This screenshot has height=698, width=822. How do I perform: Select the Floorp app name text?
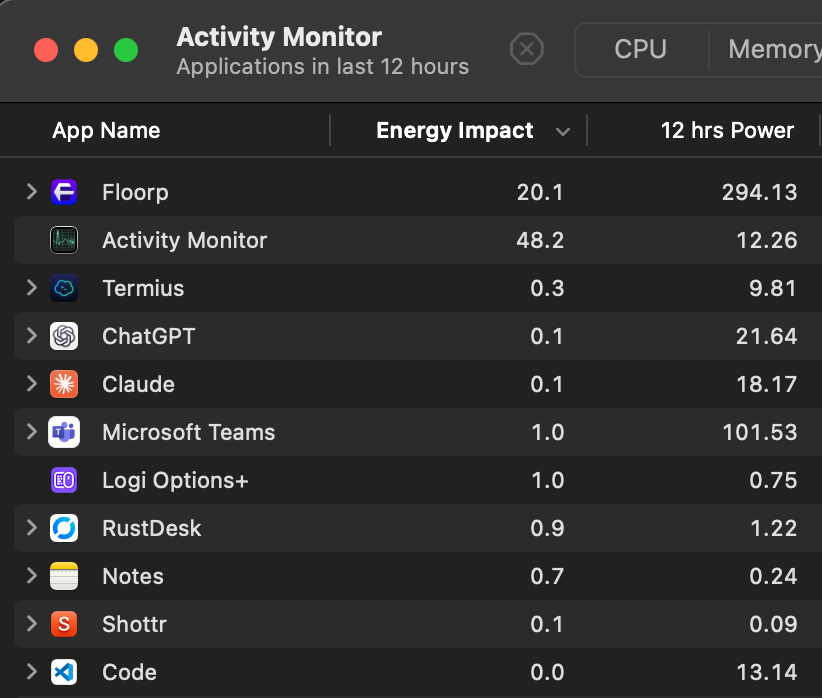(135, 192)
